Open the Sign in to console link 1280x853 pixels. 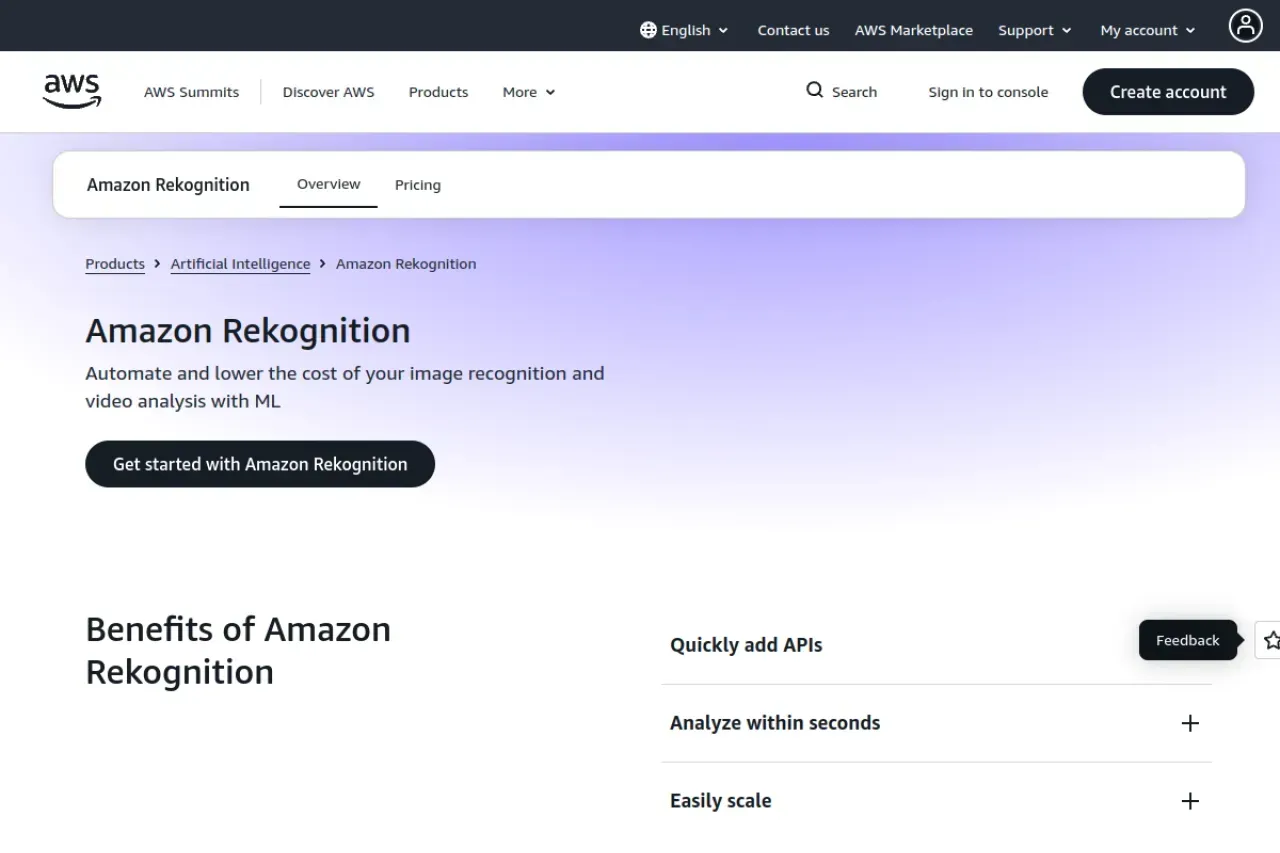pyautogui.click(x=988, y=92)
